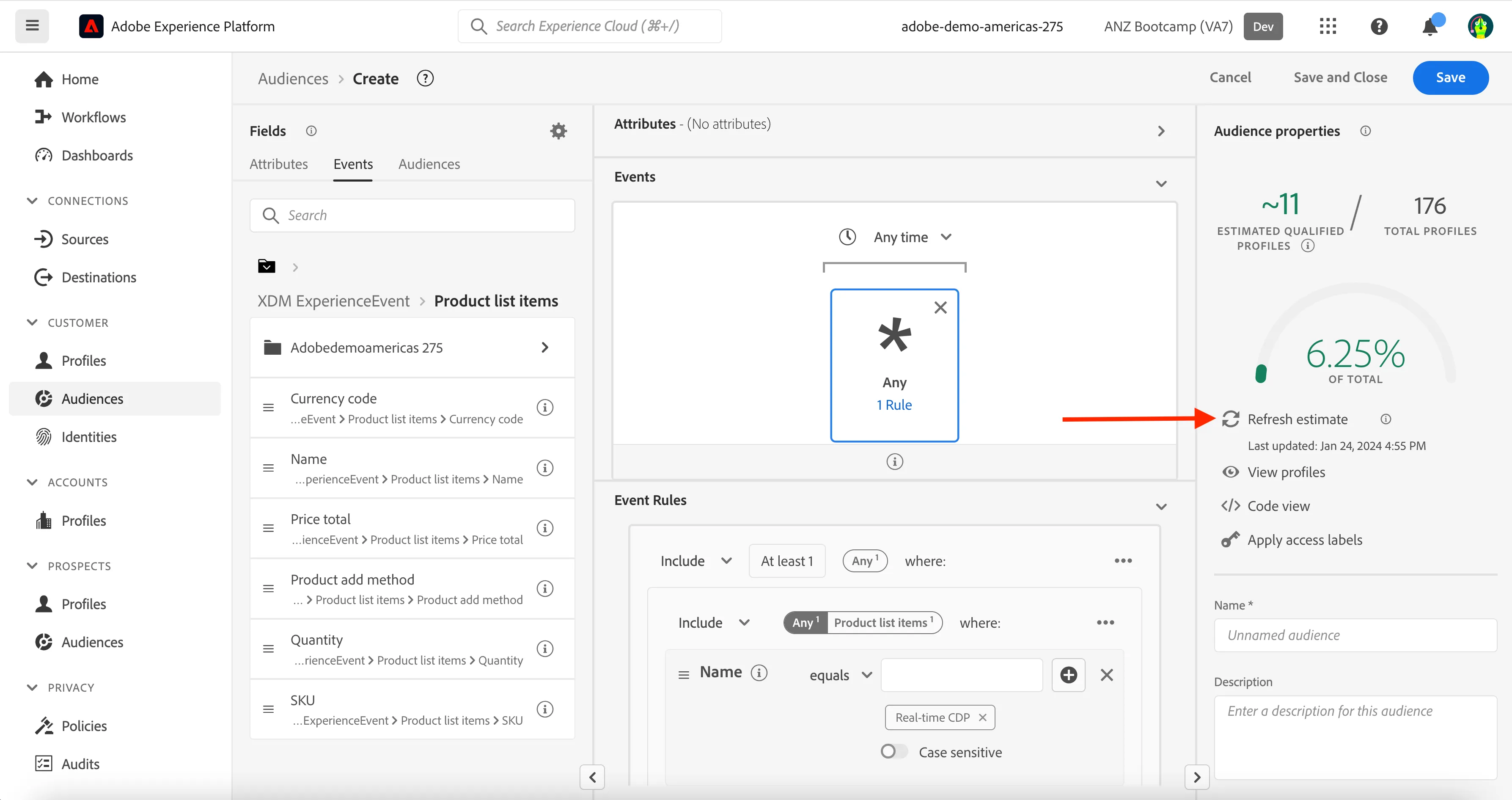Click the audience Name input field
Image resolution: width=1512 pixels, height=800 pixels.
(1355, 635)
